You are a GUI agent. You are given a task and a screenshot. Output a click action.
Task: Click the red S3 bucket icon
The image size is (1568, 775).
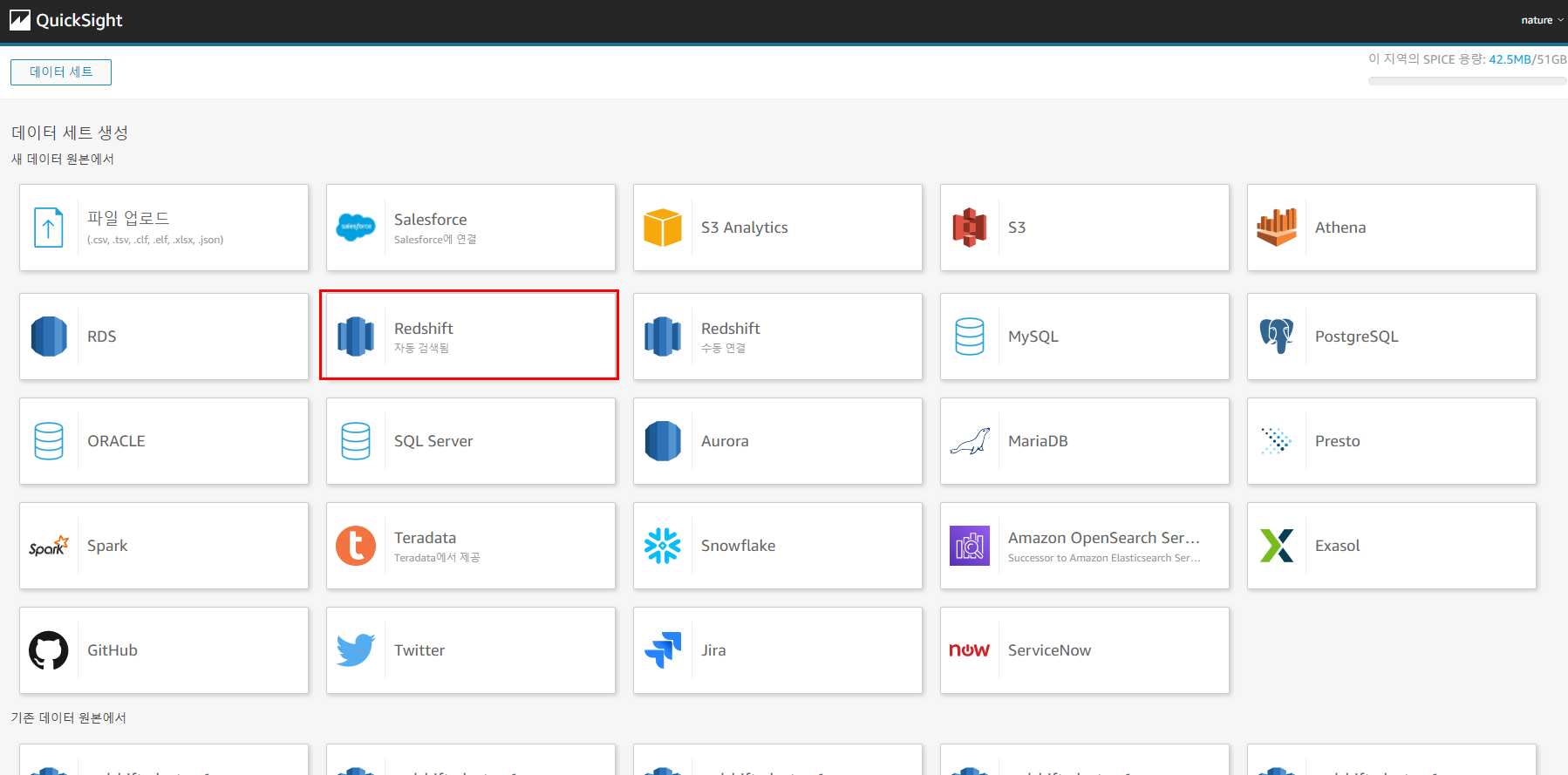click(x=970, y=228)
